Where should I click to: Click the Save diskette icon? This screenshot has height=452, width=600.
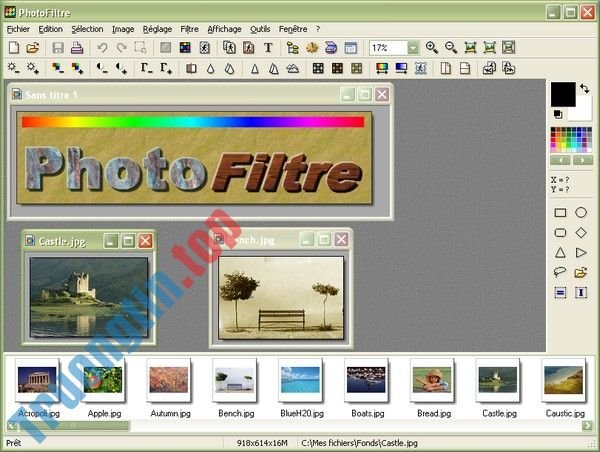pyautogui.click(x=58, y=48)
